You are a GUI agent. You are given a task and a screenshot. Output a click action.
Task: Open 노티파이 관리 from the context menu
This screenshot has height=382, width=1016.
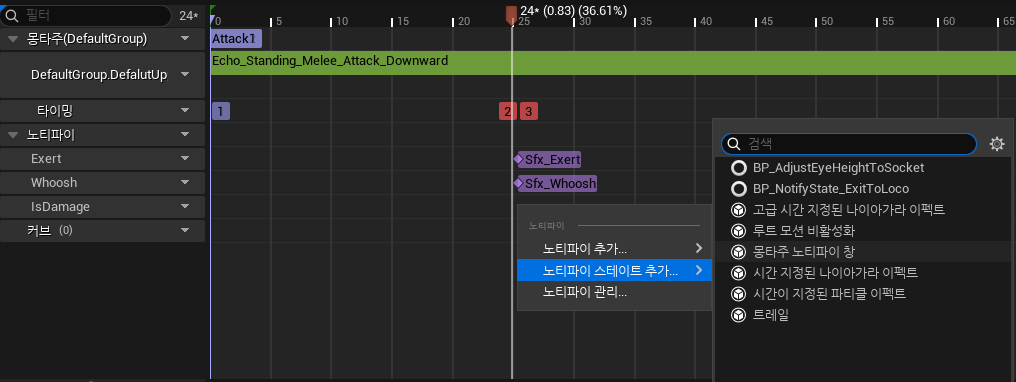click(x=614, y=292)
